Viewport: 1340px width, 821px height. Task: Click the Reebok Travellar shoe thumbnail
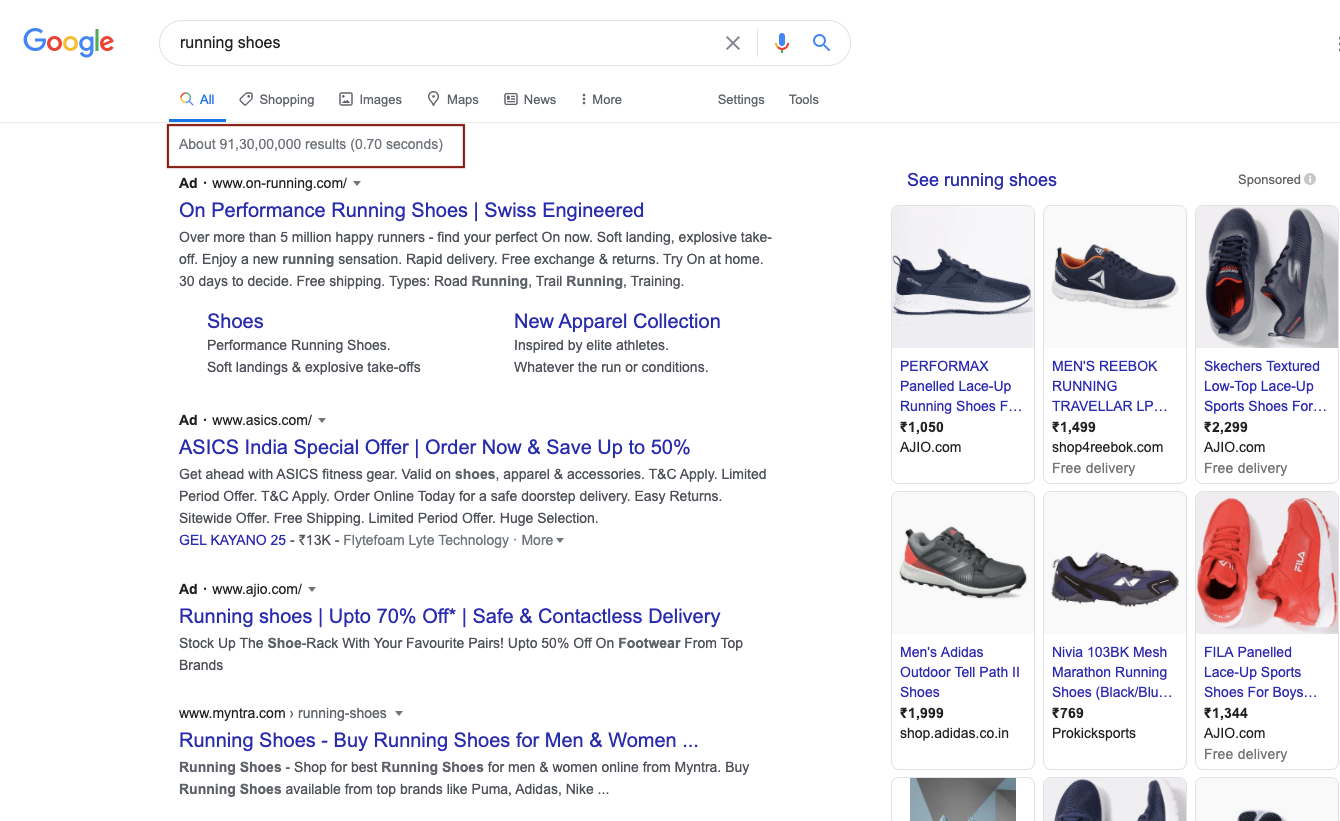1115,277
